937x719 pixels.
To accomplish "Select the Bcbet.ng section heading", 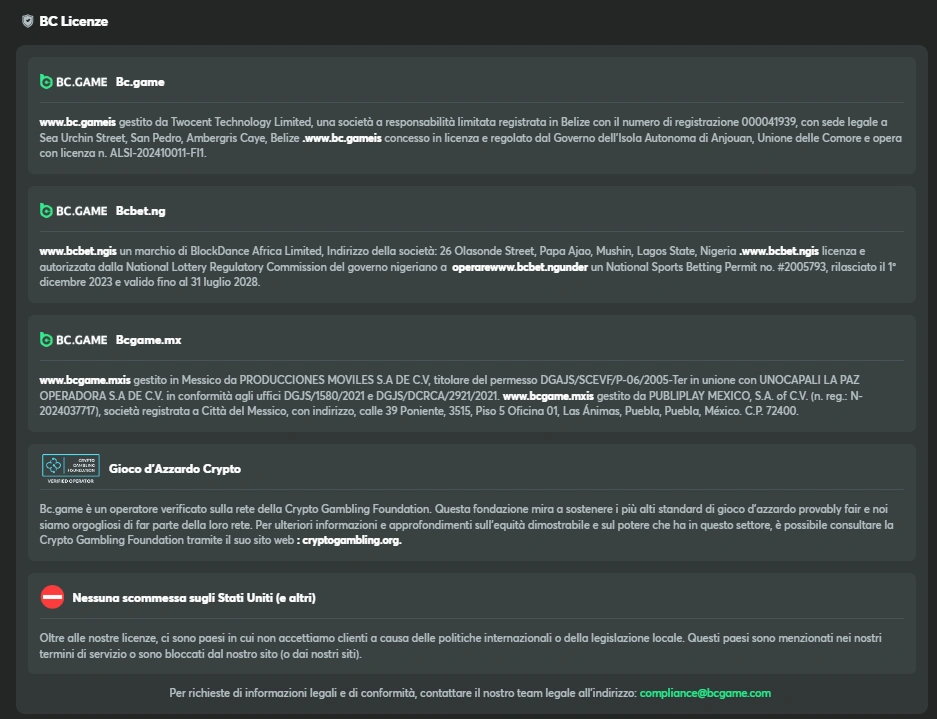I will coord(141,211).
